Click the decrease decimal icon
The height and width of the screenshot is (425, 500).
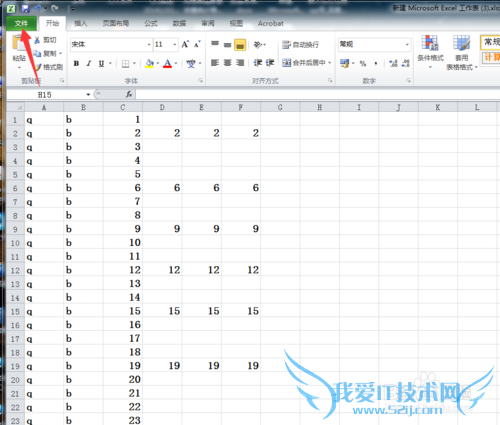(x=405, y=63)
